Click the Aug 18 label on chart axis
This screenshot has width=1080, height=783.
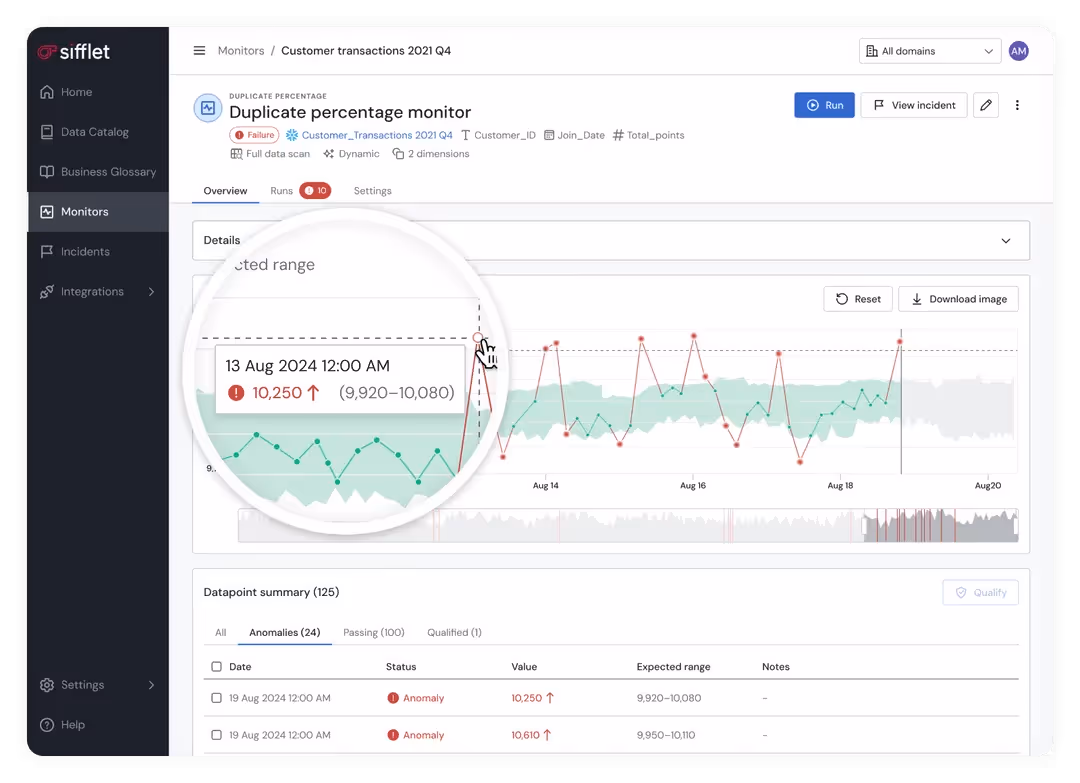840,486
